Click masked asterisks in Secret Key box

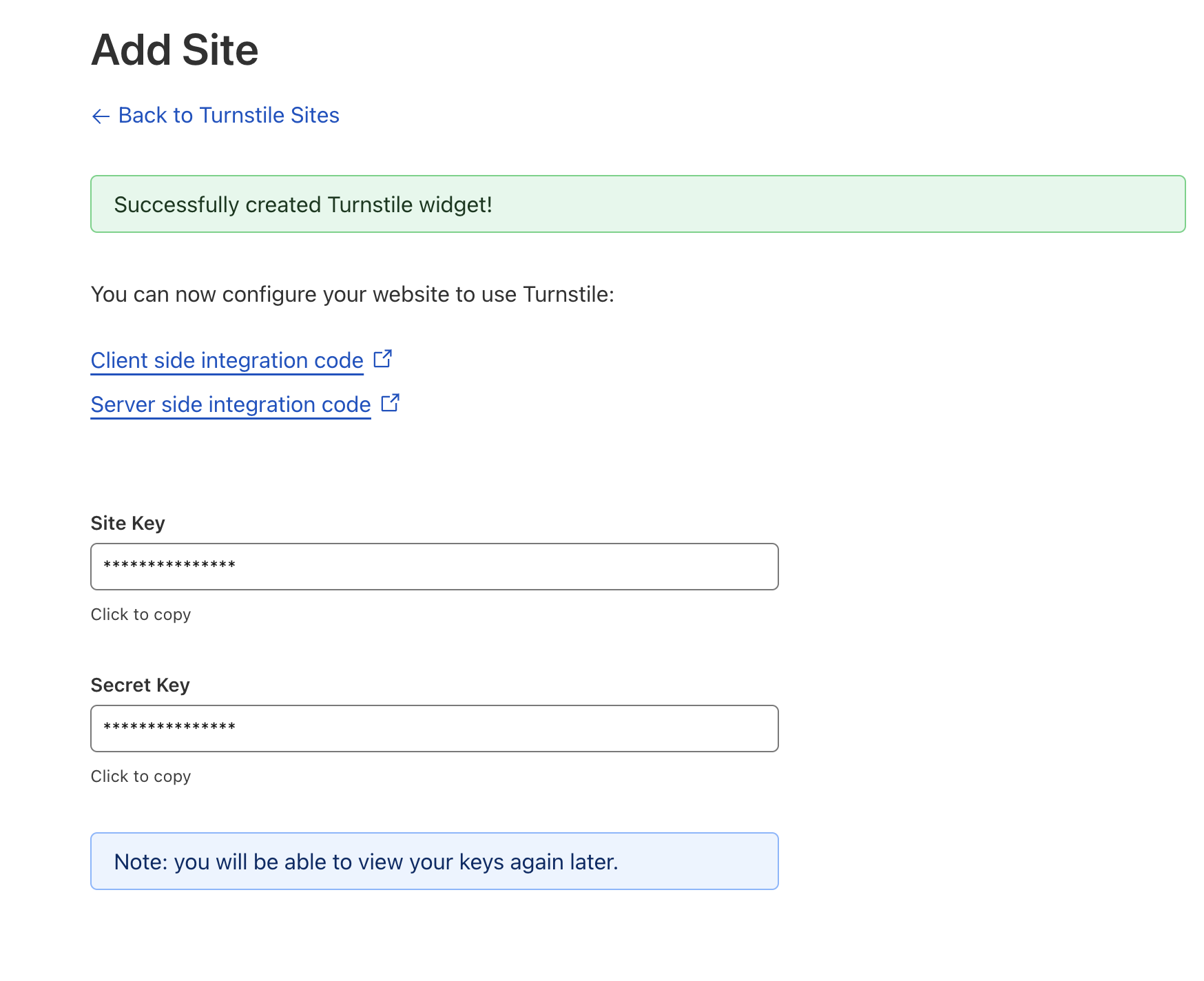click(169, 727)
